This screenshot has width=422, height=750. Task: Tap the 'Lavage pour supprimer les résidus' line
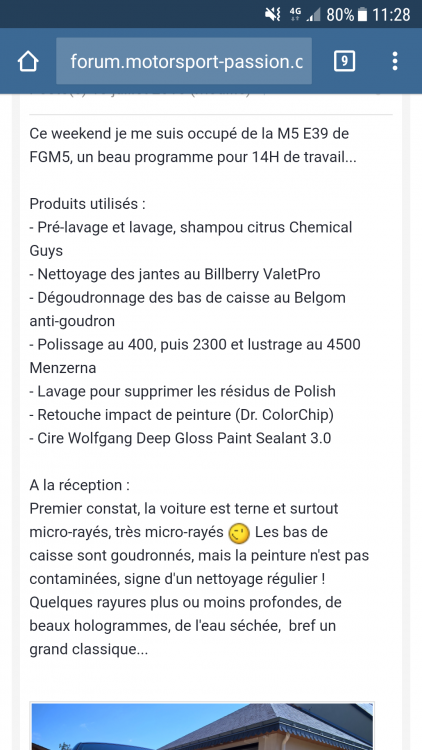[183, 392]
